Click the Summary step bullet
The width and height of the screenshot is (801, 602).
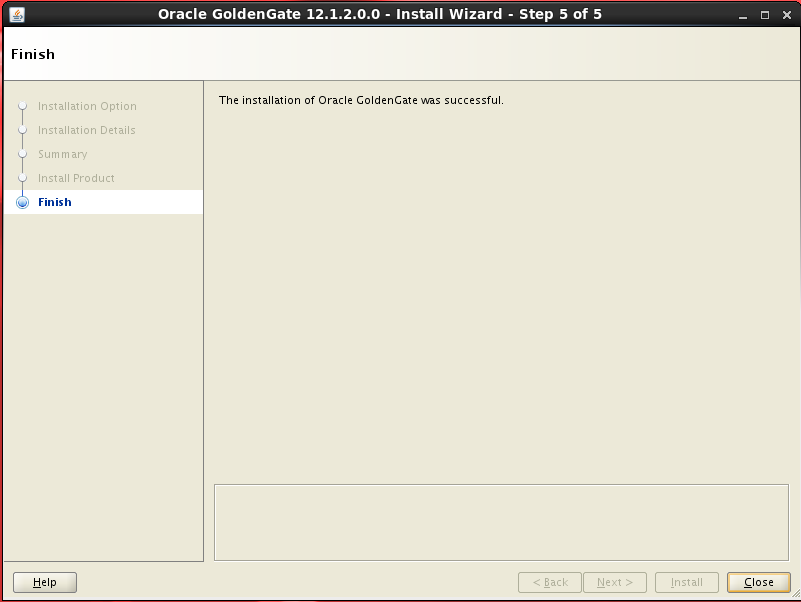22,154
